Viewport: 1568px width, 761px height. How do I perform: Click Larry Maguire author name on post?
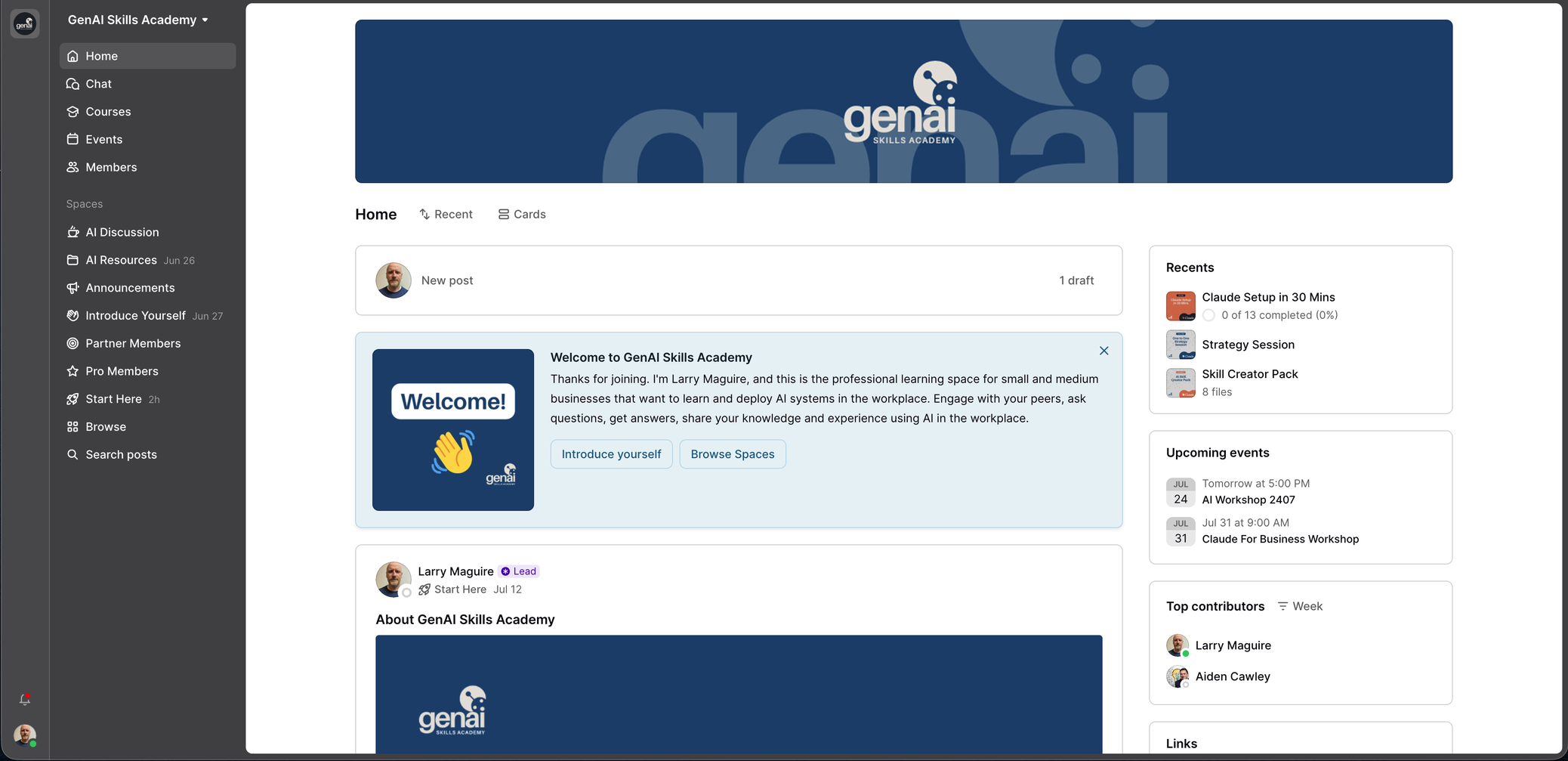click(455, 571)
